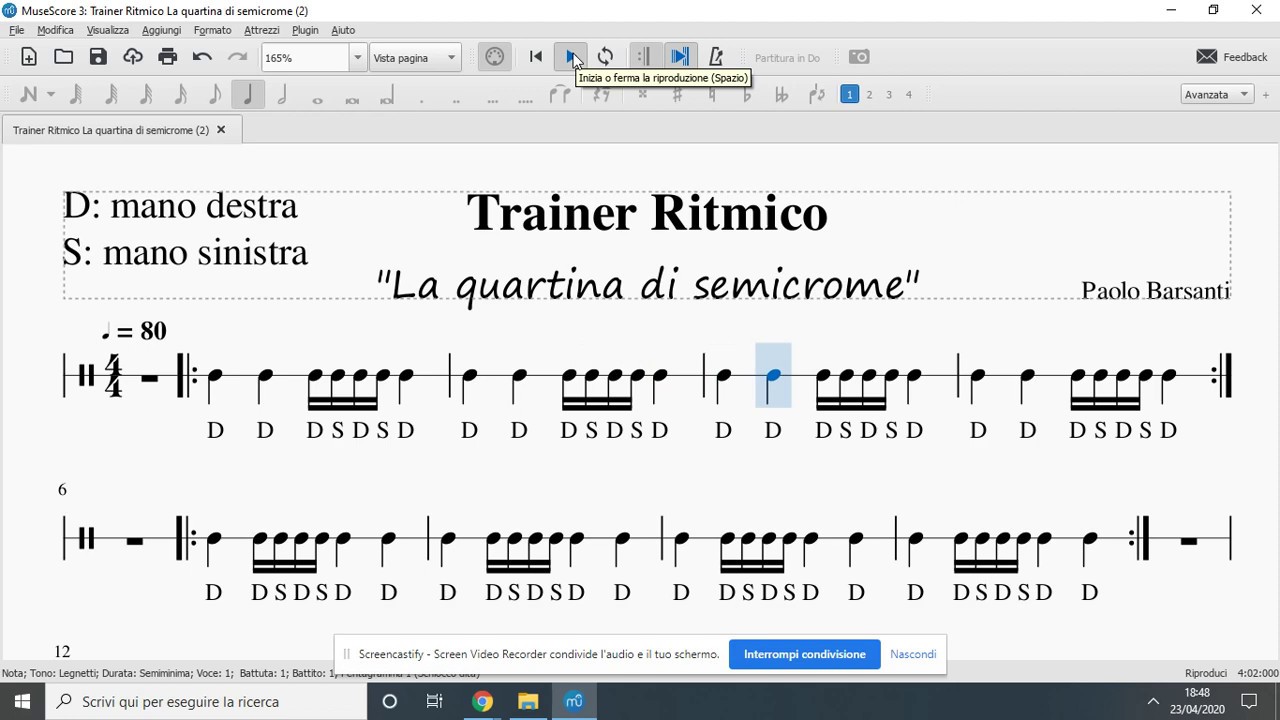This screenshot has width=1280, height=720.
Task: Open the Aggiungi menu
Action: click(x=161, y=30)
